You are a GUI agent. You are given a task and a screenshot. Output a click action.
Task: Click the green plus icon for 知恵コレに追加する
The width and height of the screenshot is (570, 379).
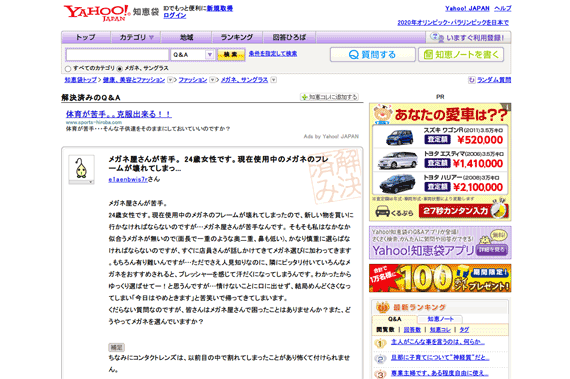(x=304, y=97)
